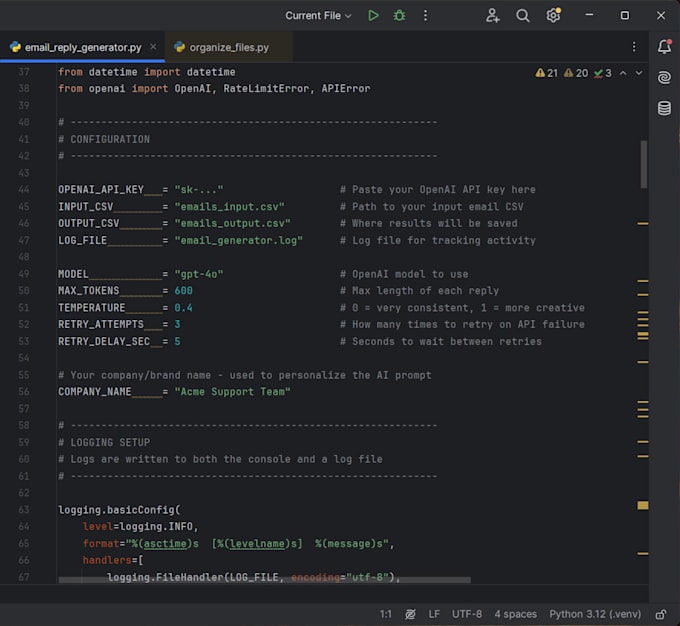This screenshot has height=626, width=680.
Task: Click the 1:1 line and column indicator
Action: point(386,614)
